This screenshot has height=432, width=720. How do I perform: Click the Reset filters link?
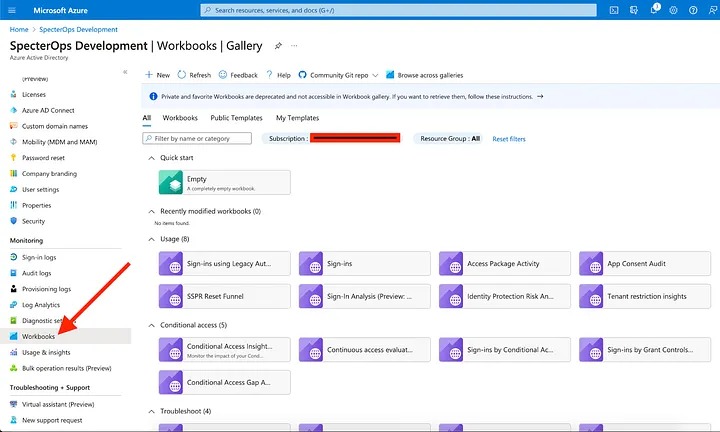click(x=508, y=139)
